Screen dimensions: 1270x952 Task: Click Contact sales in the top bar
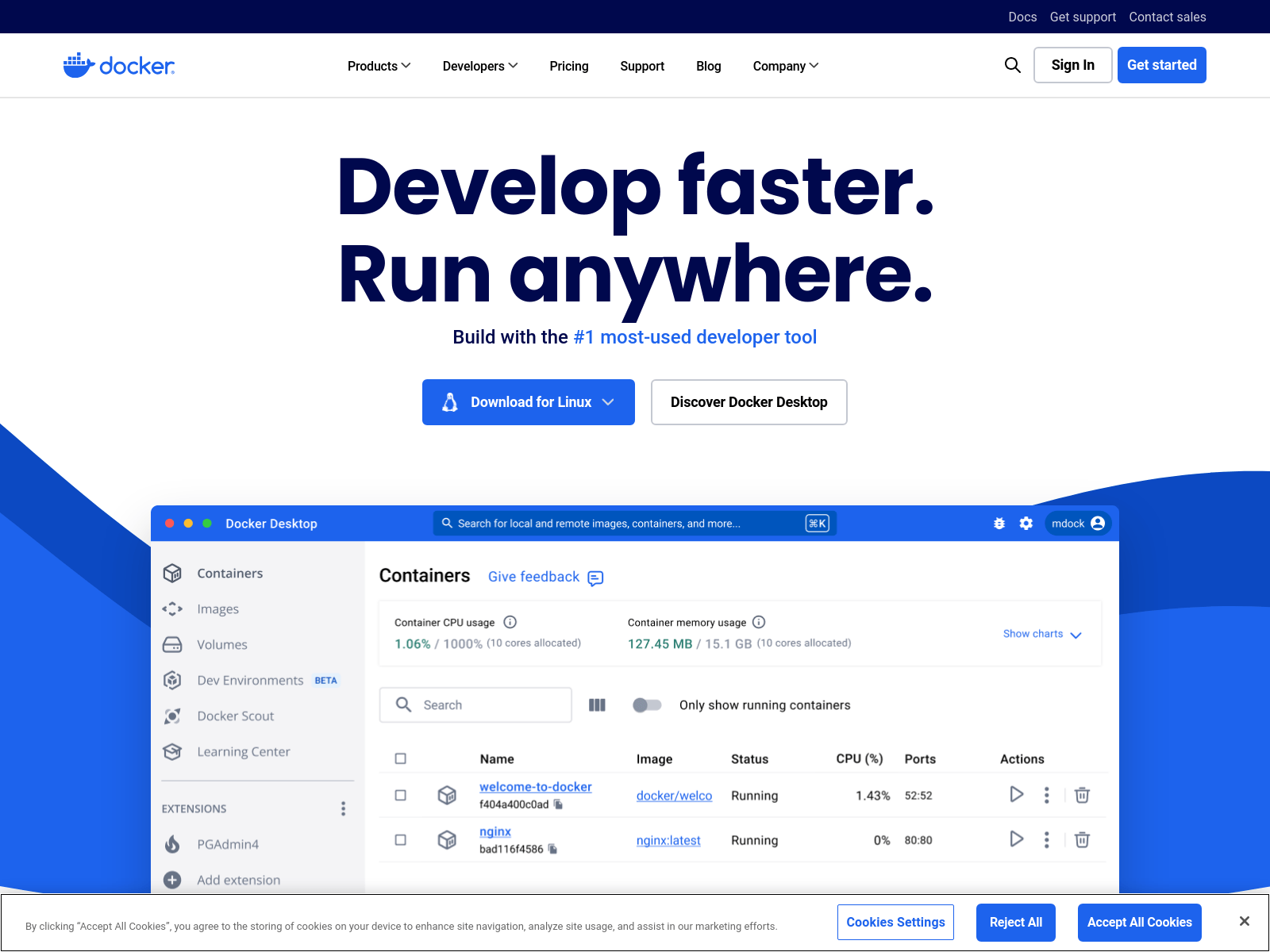click(1168, 17)
